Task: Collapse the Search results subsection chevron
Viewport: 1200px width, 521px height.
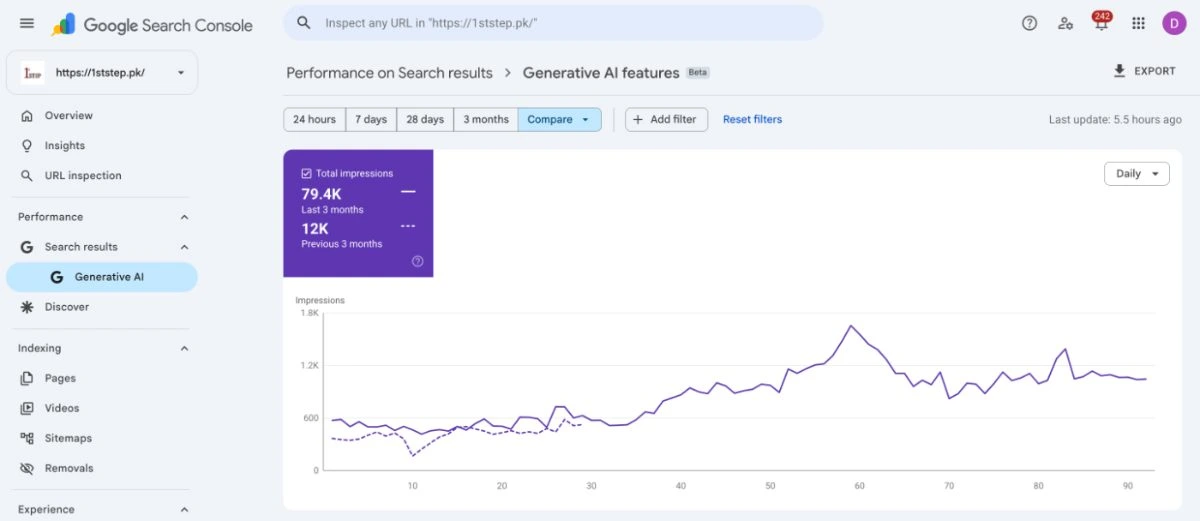Action: pyautogui.click(x=184, y=247)
